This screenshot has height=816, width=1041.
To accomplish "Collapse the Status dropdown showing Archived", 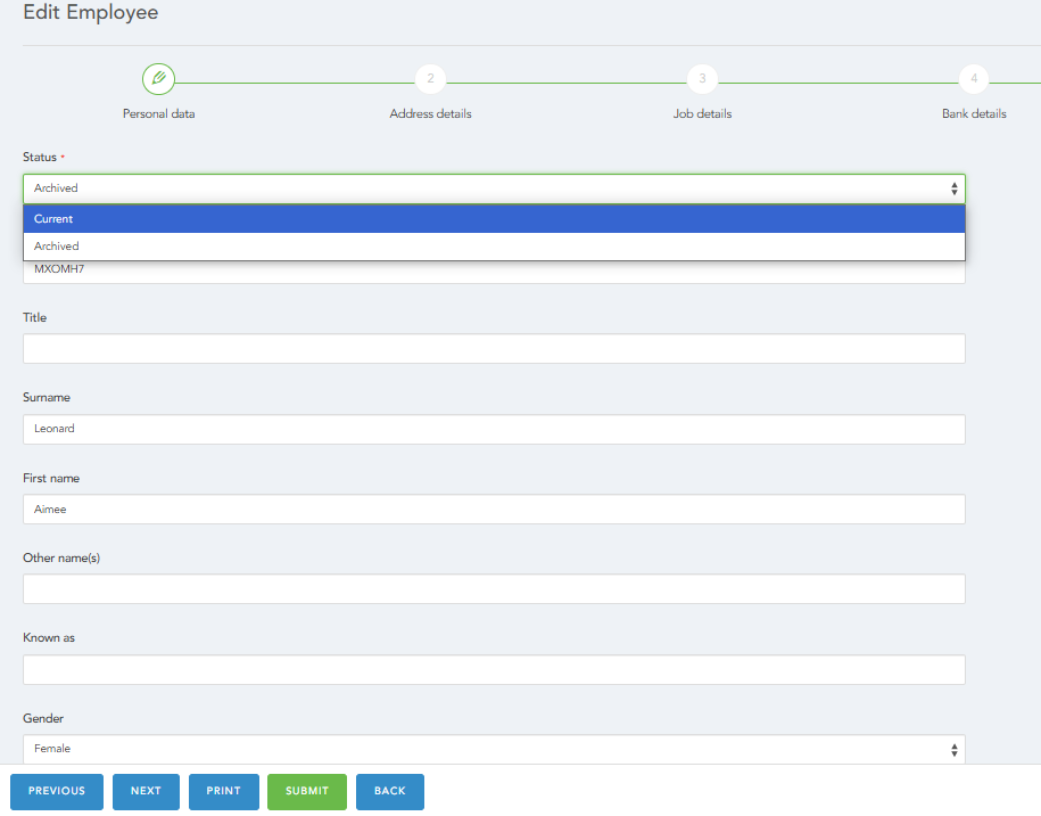I will pyautogui.click(x=494, y=188).
